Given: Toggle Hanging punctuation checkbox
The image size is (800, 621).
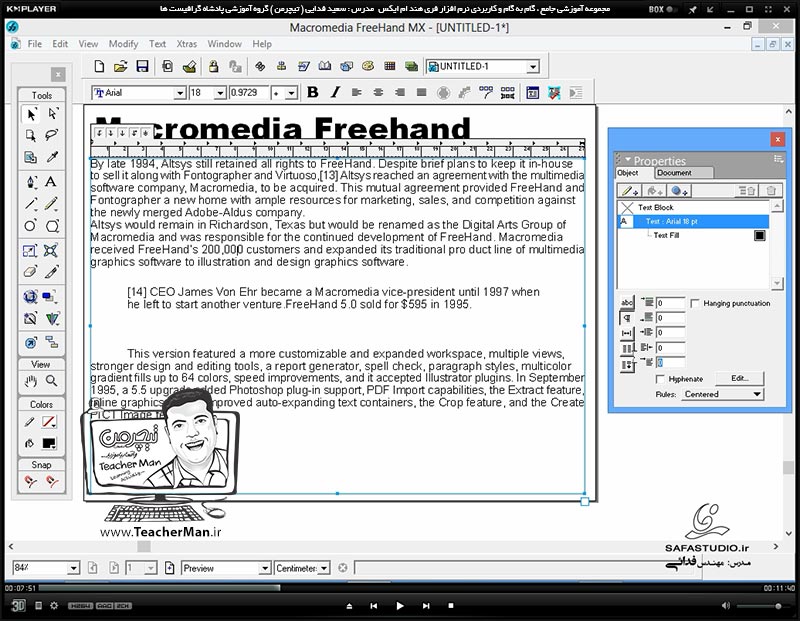Looking at the screenshot, I should 694,303.
